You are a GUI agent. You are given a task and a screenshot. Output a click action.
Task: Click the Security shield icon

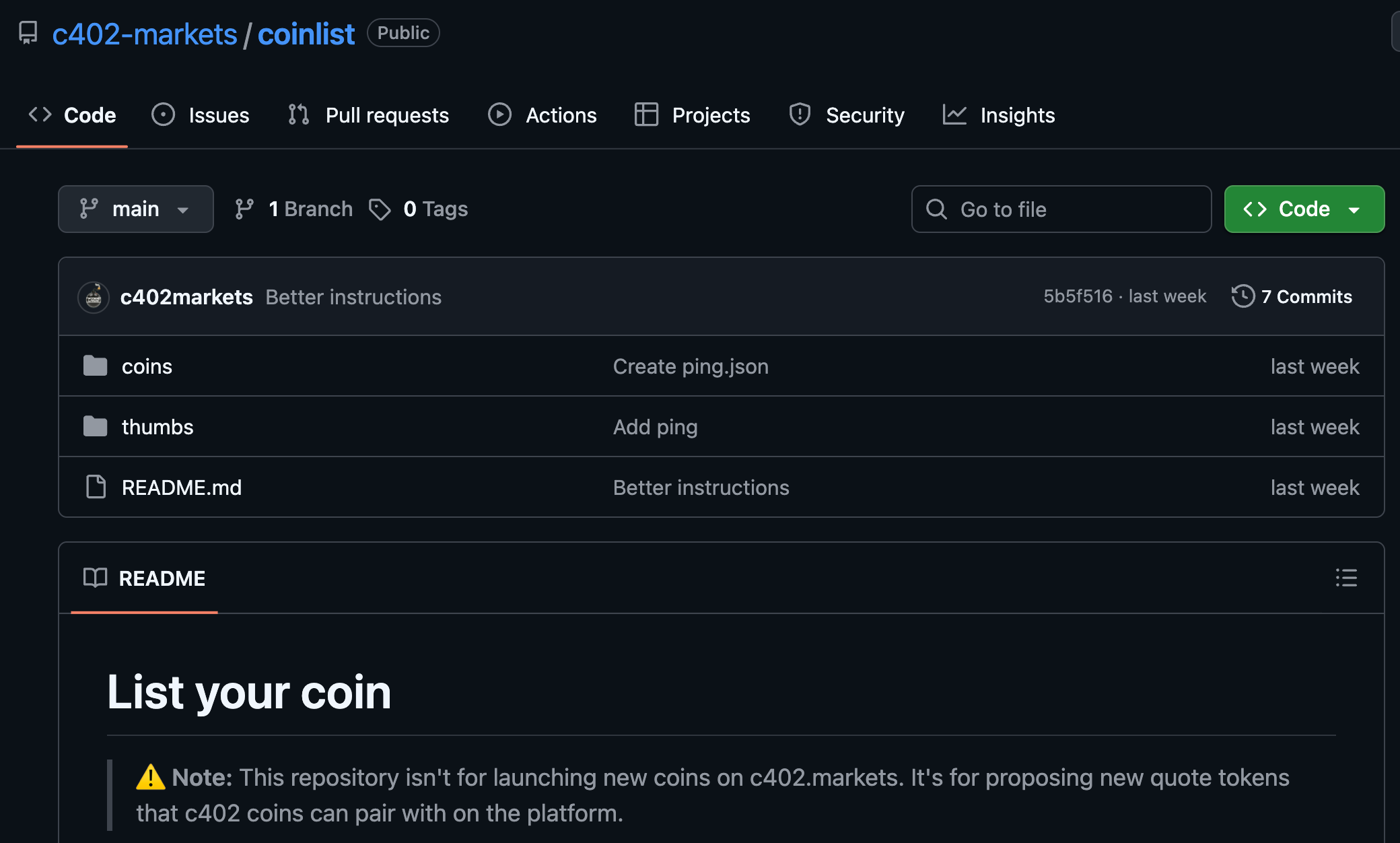800,114
